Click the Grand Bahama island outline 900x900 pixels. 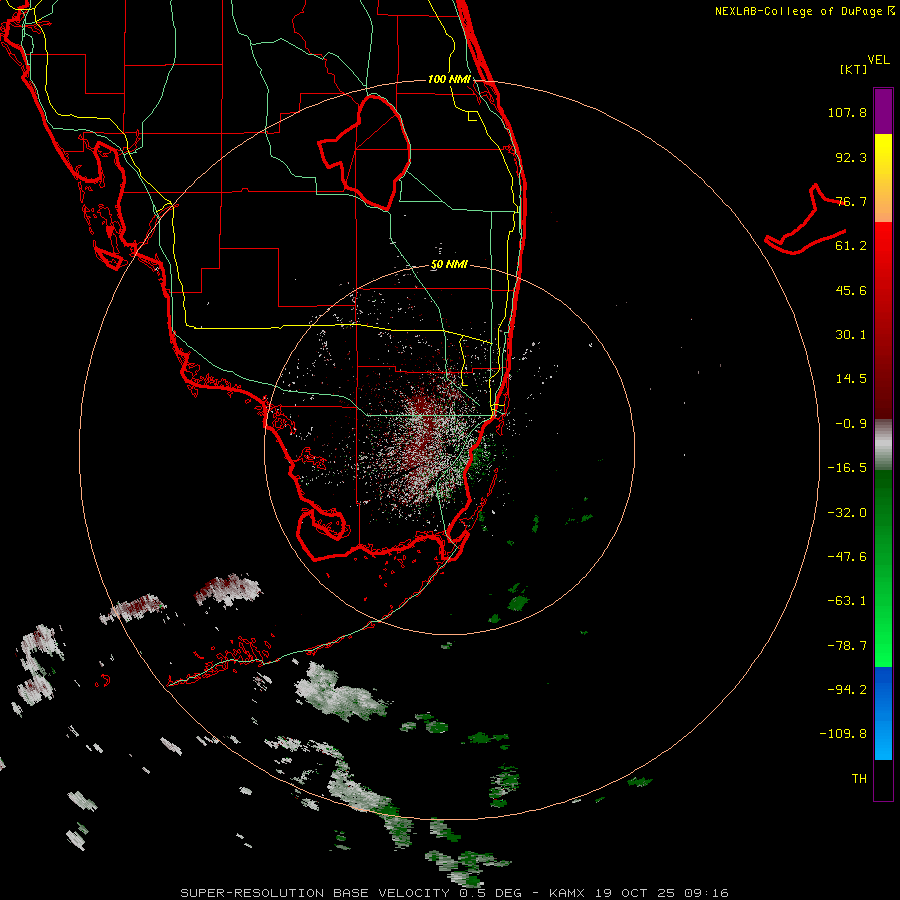805,220
